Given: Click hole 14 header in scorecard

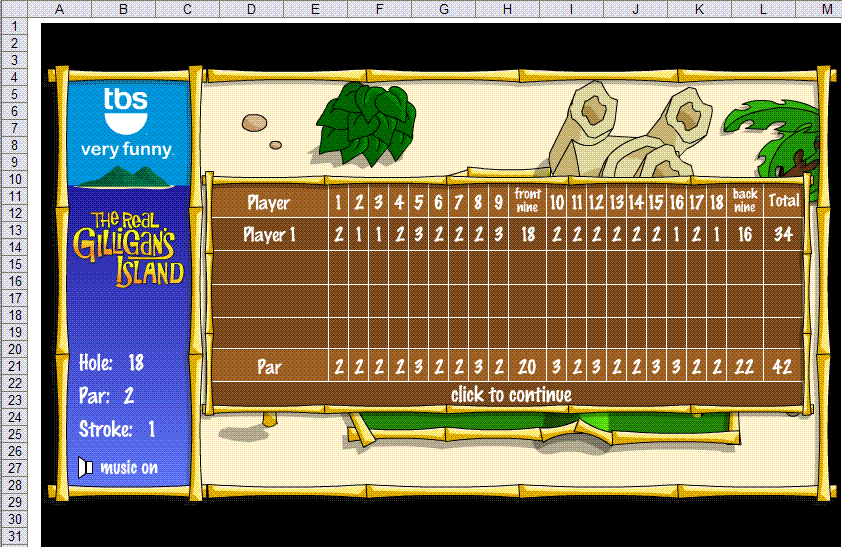Looking at the screenshot, I should point(636,202).
